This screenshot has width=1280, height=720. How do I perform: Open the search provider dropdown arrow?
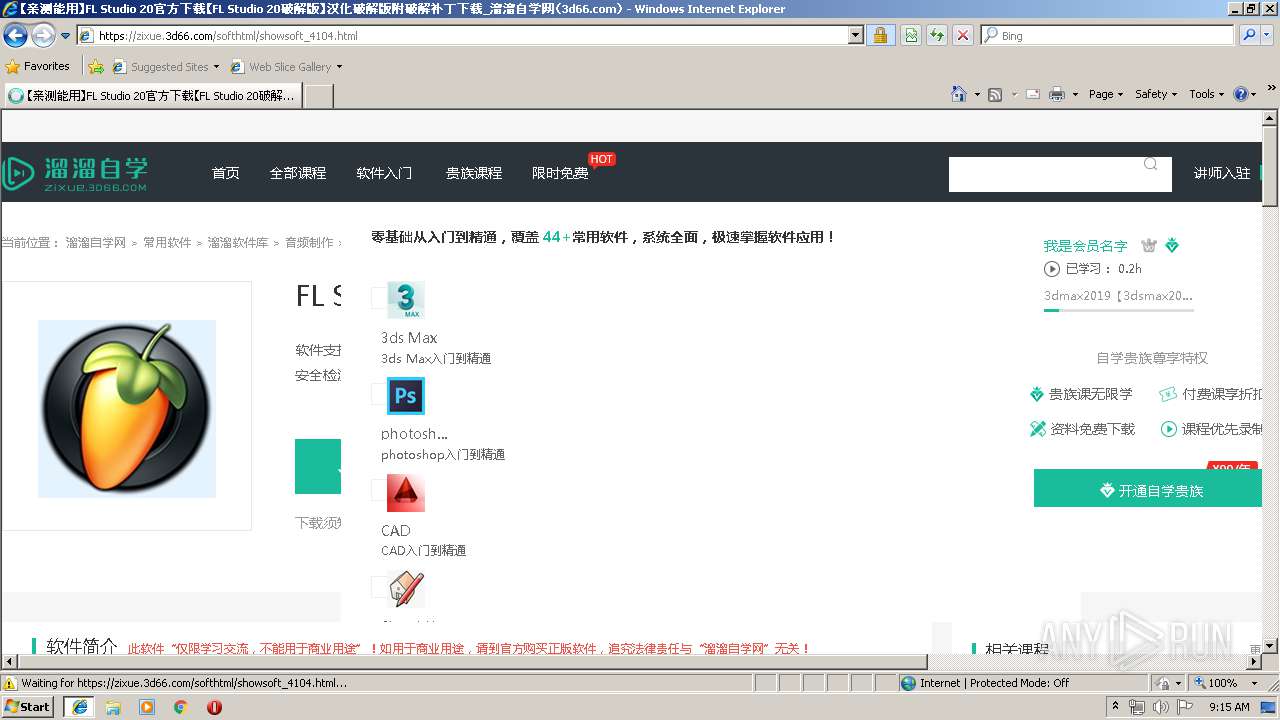[x=1268, y=35]
